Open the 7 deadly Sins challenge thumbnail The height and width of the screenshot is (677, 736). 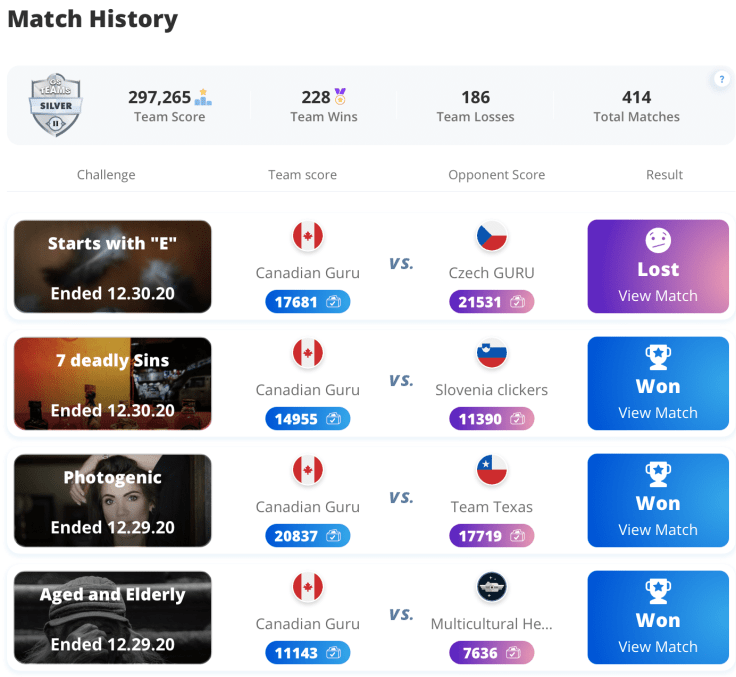pyautogui.click(x=113, y=384)
